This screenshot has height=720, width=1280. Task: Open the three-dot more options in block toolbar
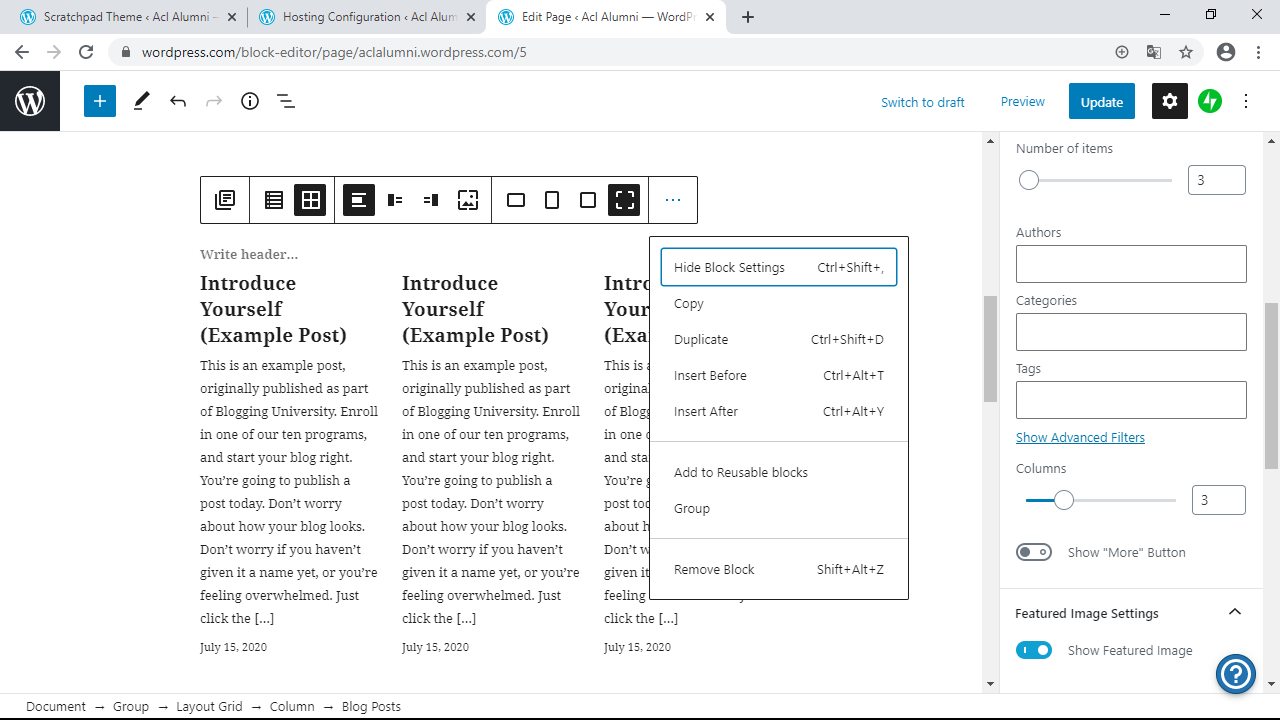coord(673,200)
